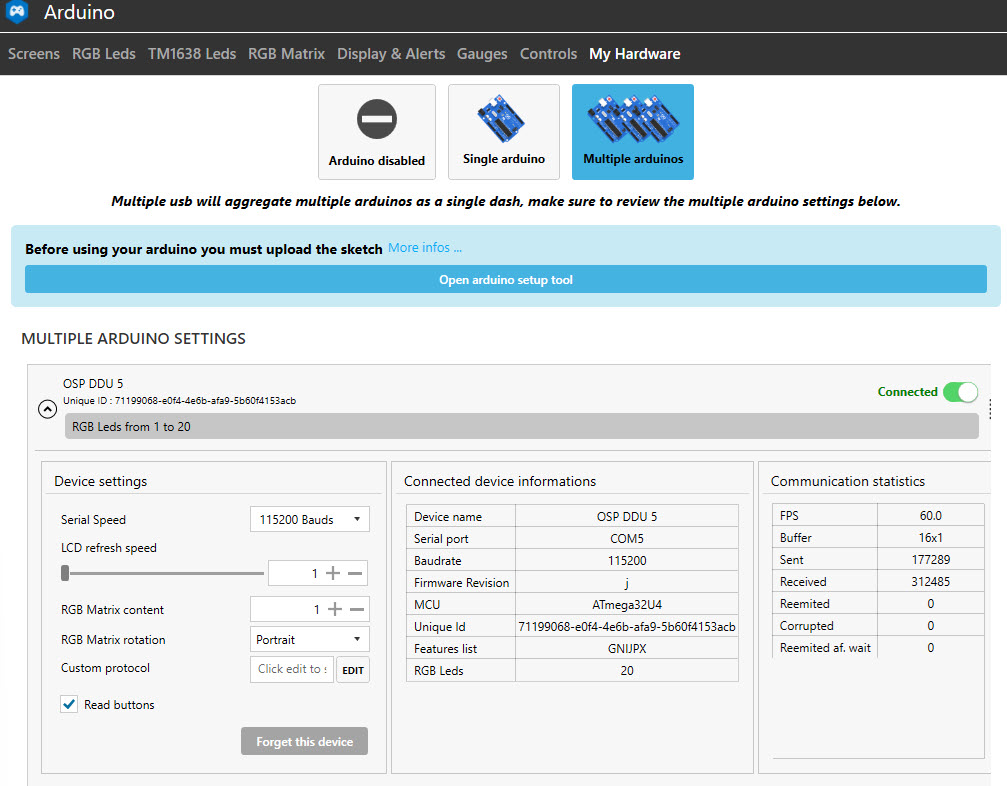This screenshot has height=786, width=1007.
Task: Open the Gauges tab
Action: coord(482,54)
